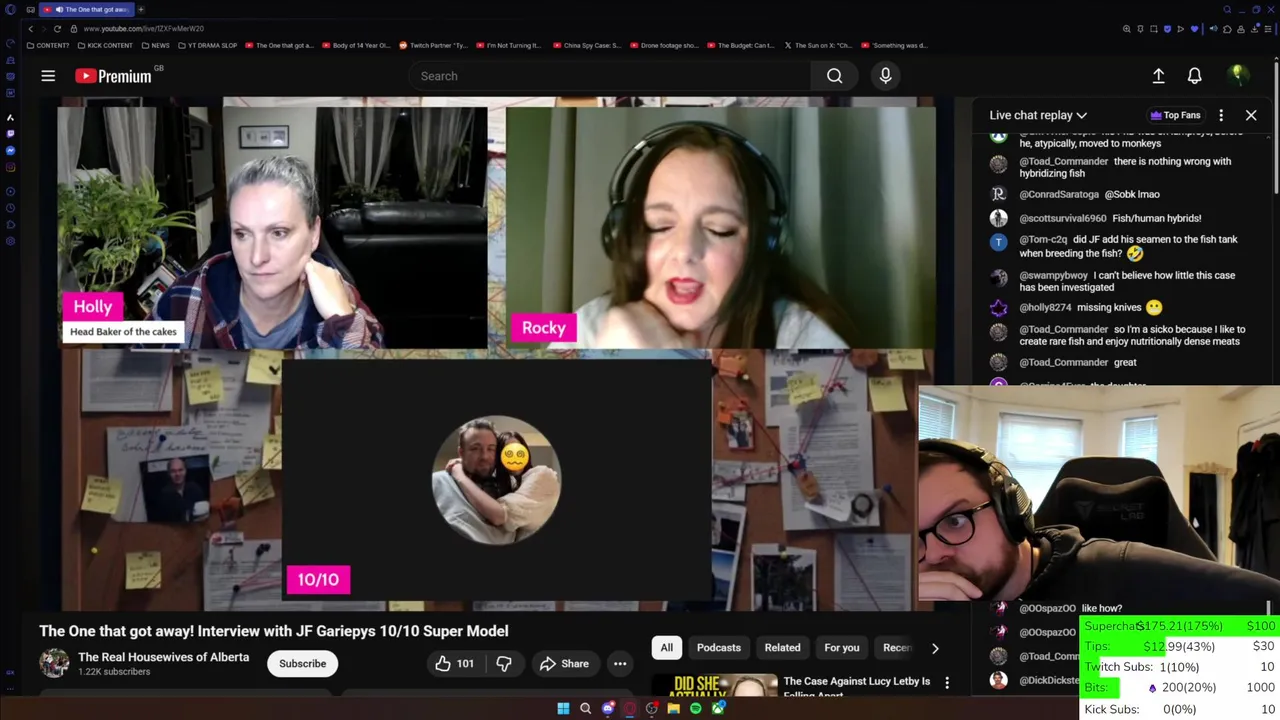Open more actions menu beside Share

pos(620,664)
